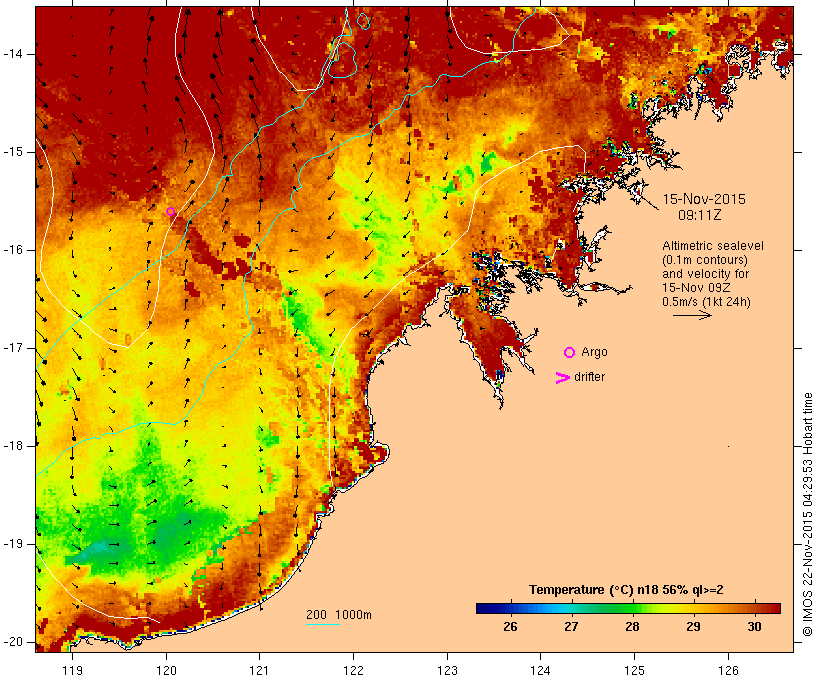Screen dimensions: 820x680
Task: Click latitude label '-17' on the axis
Action: pos(13,348)
